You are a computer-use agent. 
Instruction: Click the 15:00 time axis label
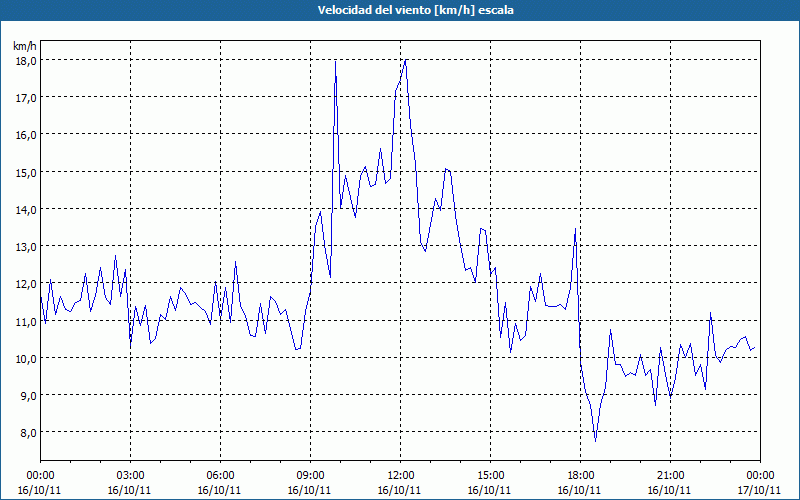click(490, 476)
